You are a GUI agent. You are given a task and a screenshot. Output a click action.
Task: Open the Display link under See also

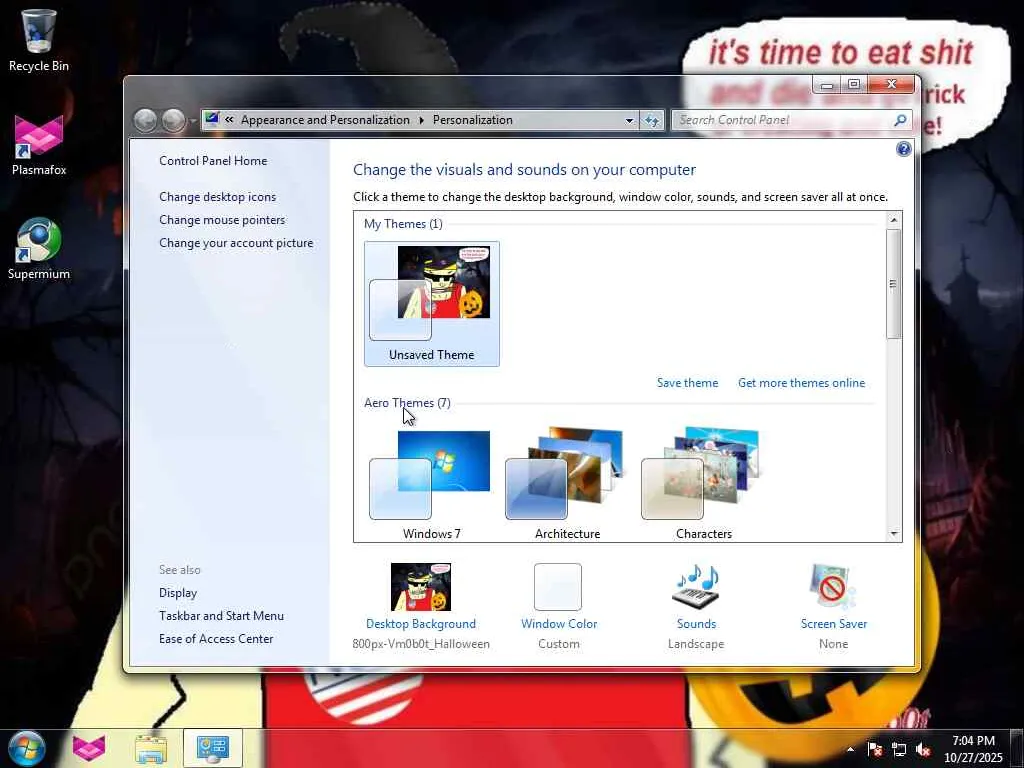pyautogui.click(x=178, y=593)
